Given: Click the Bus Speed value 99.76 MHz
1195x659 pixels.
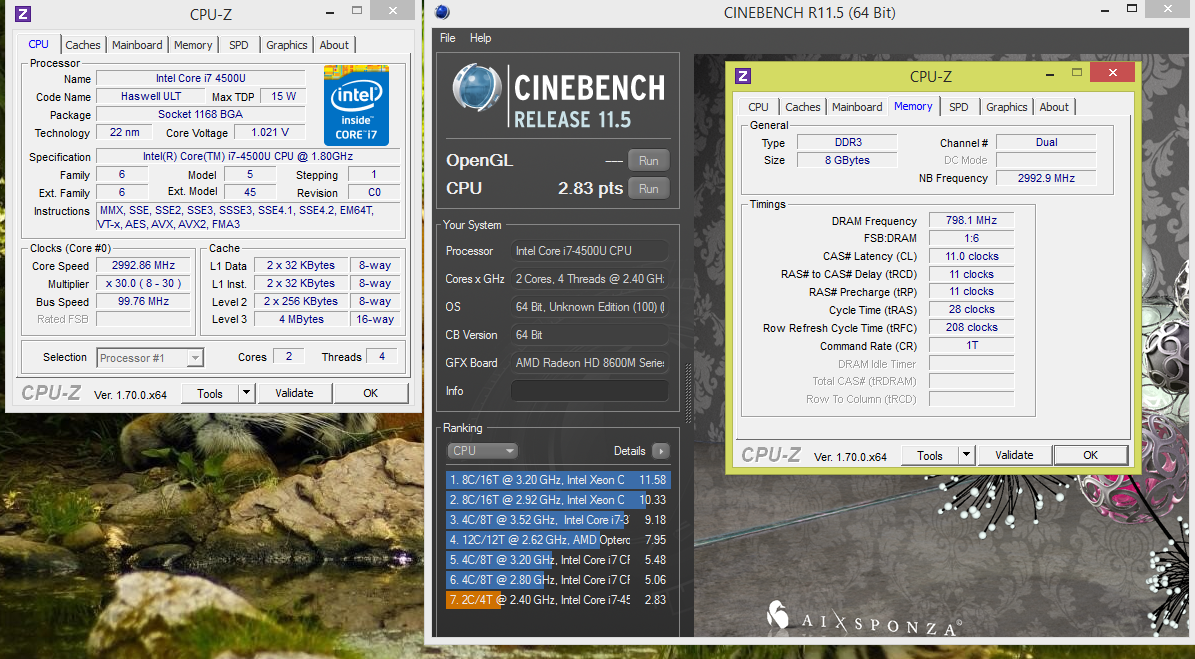Looking at the screenshot, I should pyautogui.click(x=143, y=302).
